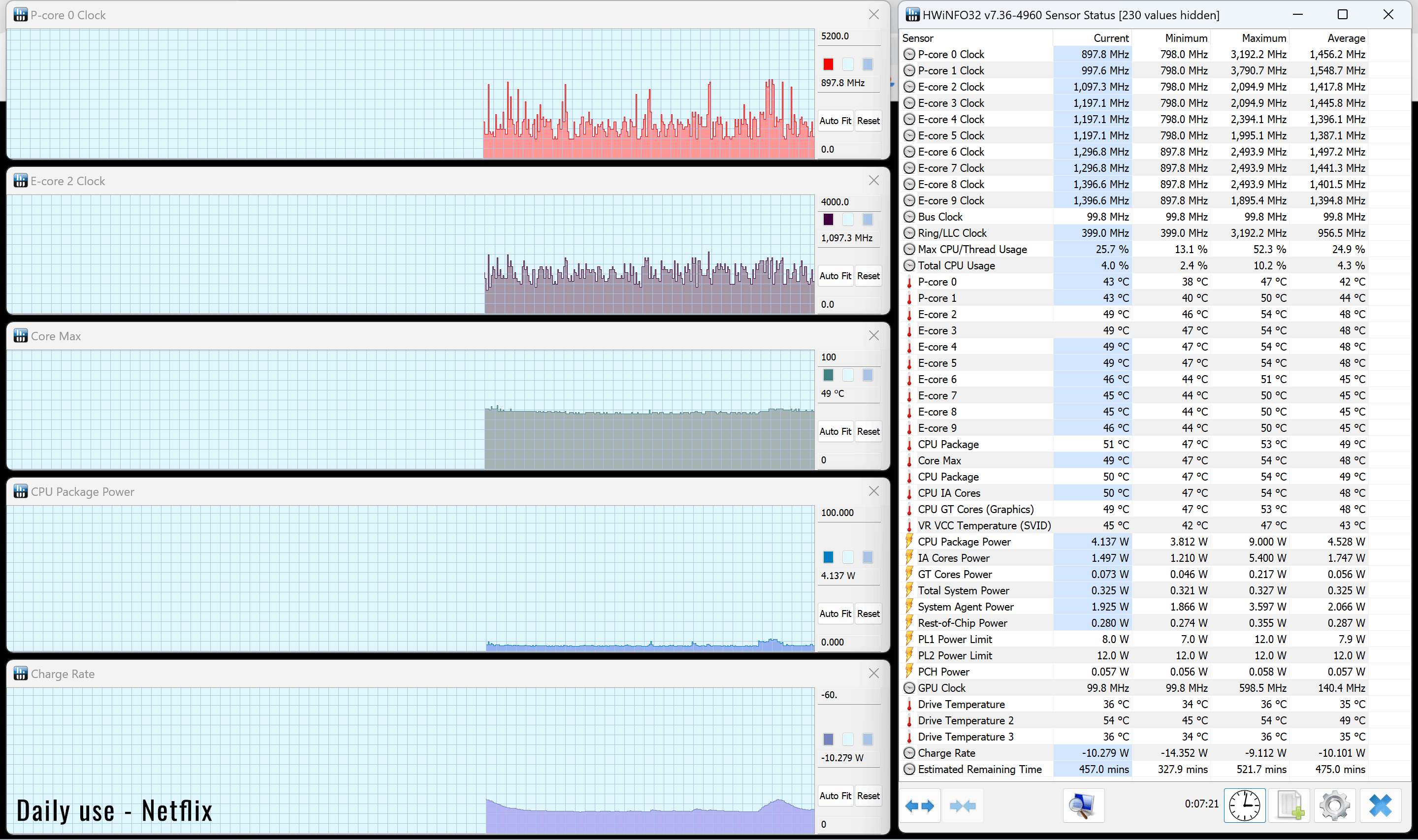Click Reset in Charge Rate graph
The height and width of the screenshot is (840, 1418).
(868, 796)
